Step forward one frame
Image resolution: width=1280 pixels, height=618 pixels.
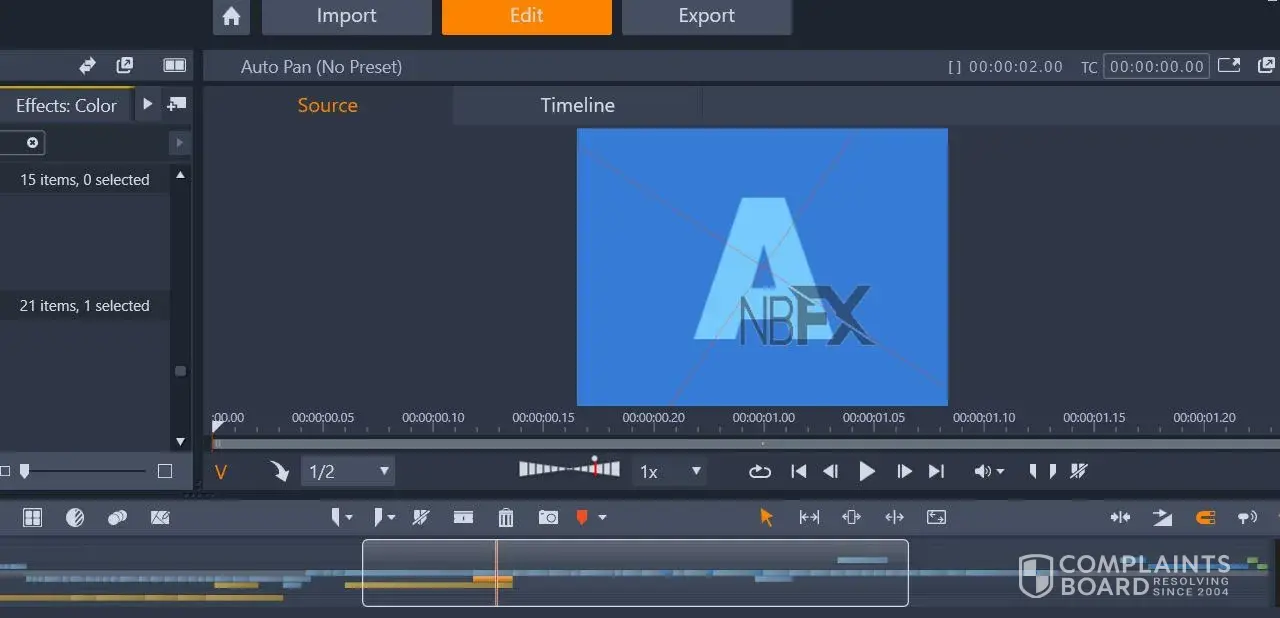click(904, 471)
